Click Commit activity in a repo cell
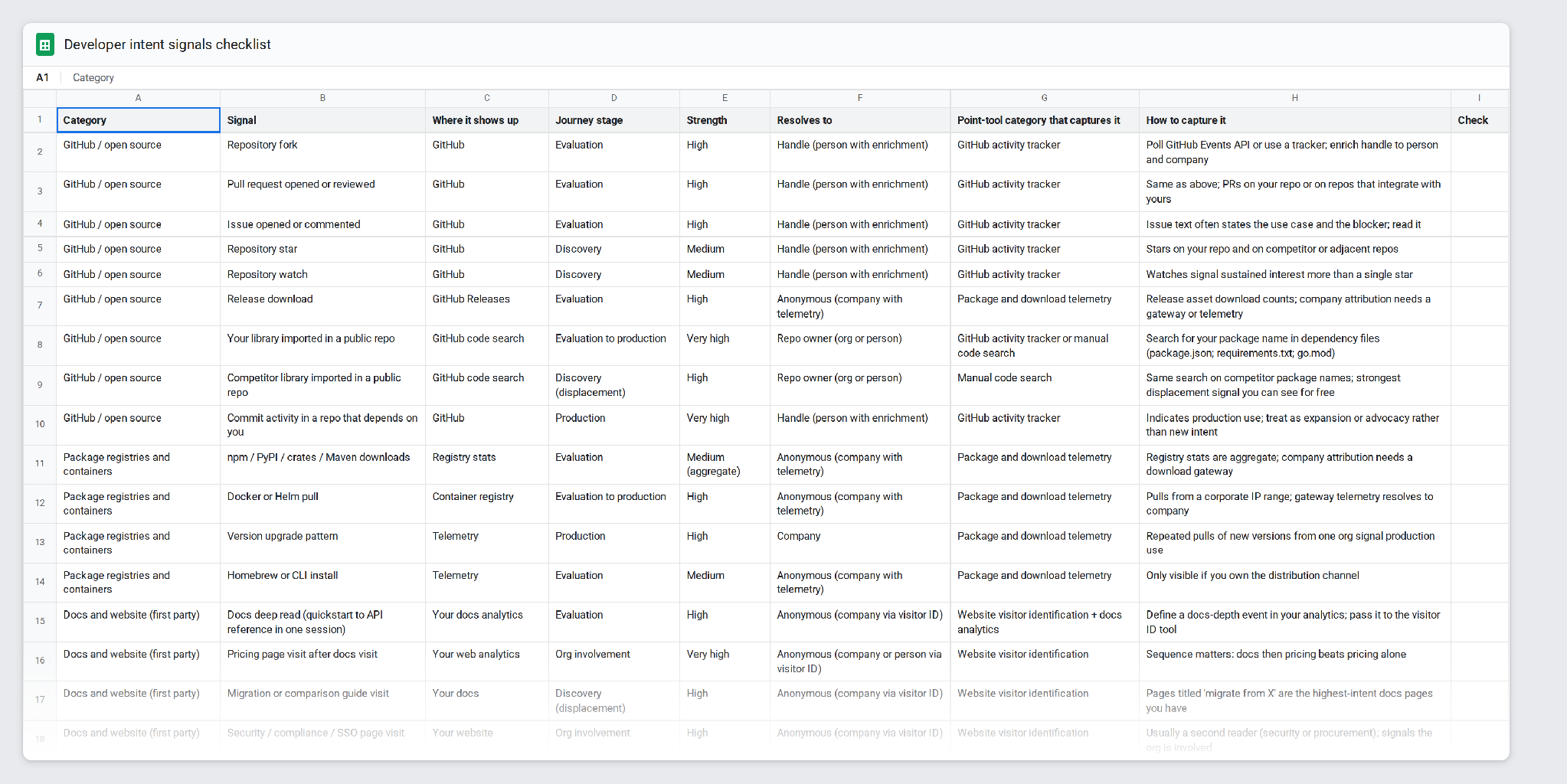This screenshot has width=1567, height=784. pyautogui.click(x=322, y=425)
